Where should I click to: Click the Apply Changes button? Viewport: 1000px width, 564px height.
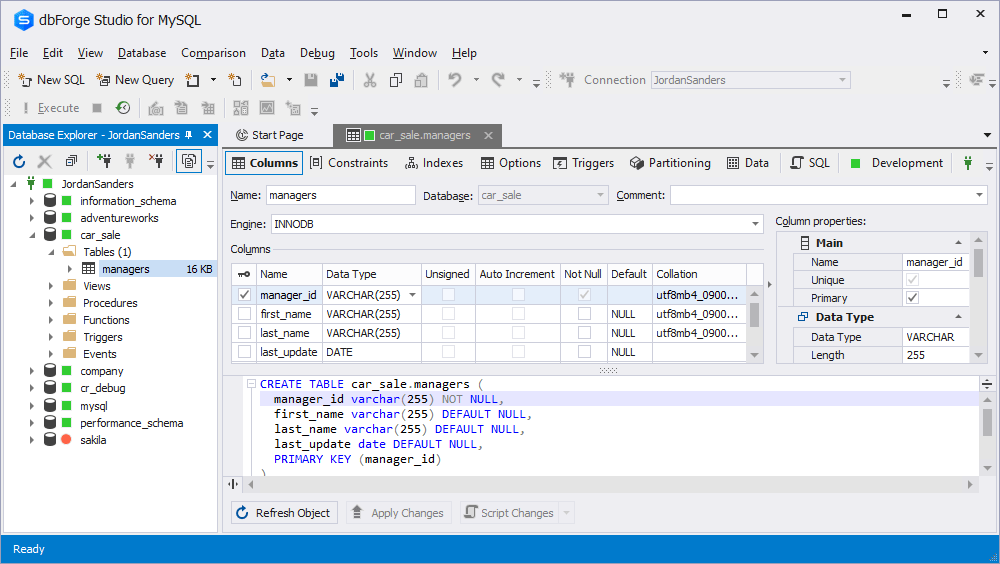click(x=399, y=512)
